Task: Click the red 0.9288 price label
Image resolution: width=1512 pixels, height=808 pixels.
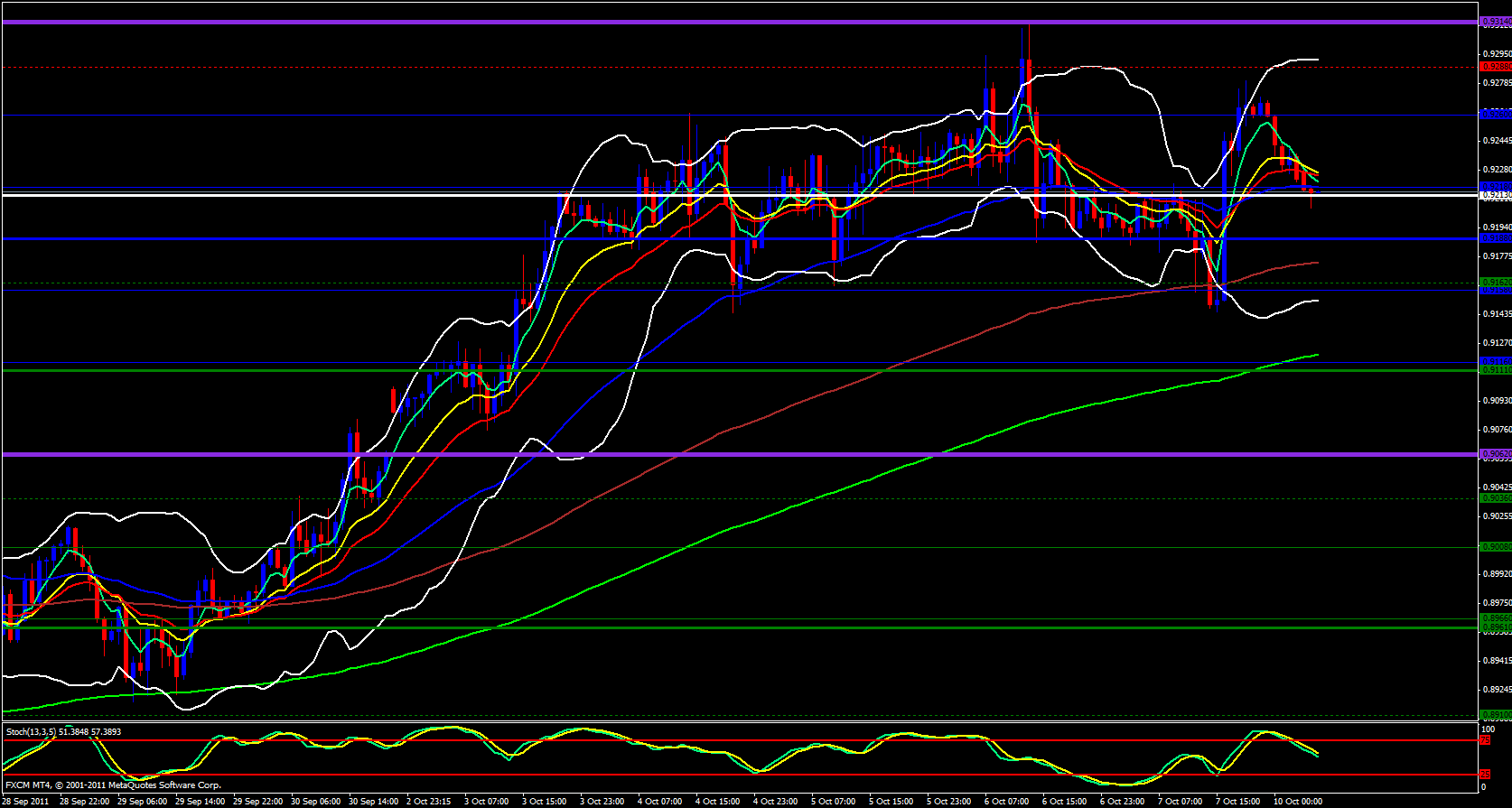Action: click(x=1495, y=66)
